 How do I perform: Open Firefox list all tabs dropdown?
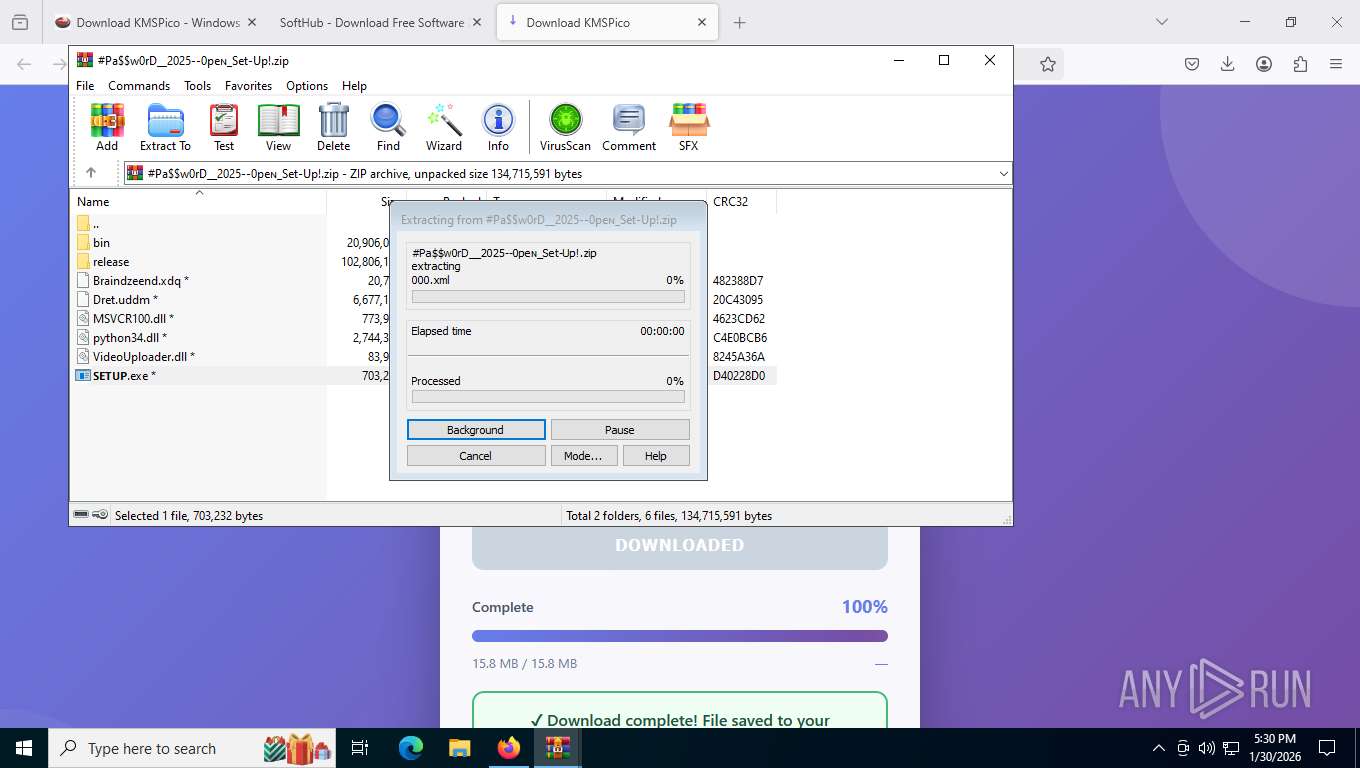(x=1161, y=22)
